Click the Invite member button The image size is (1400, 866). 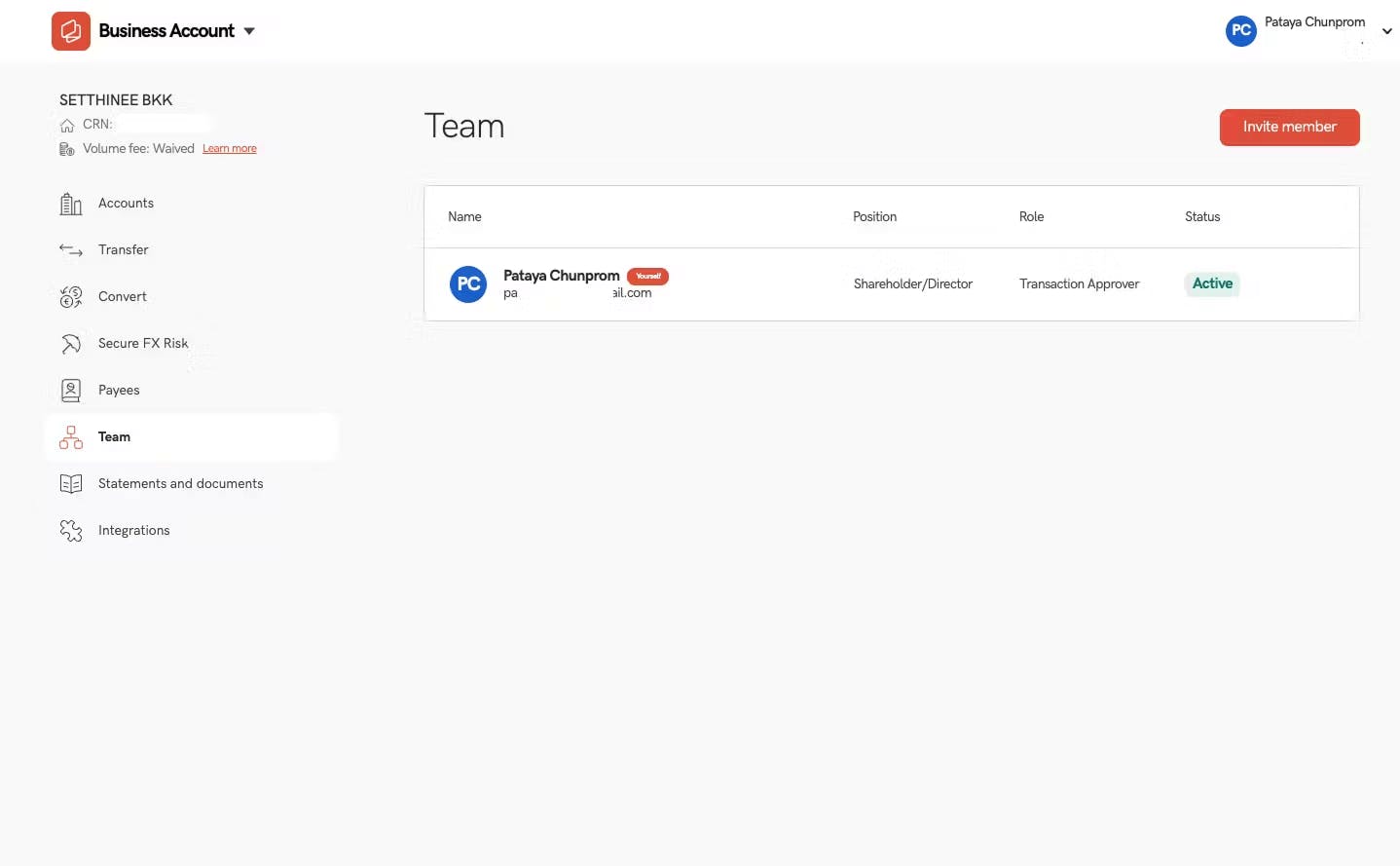(1289, 128)
